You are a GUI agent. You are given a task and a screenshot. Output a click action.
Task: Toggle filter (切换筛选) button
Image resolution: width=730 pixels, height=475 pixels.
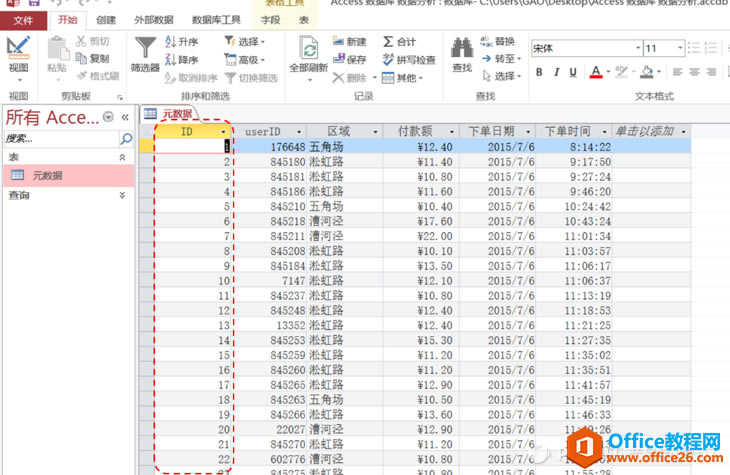[x=251, y=78]
